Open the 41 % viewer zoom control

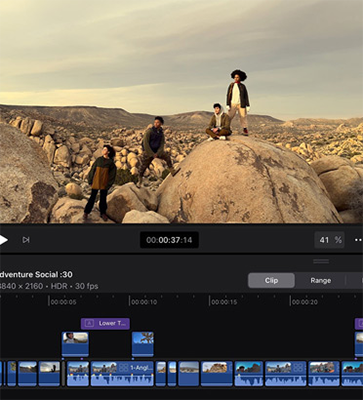click(x=329, y=240)
